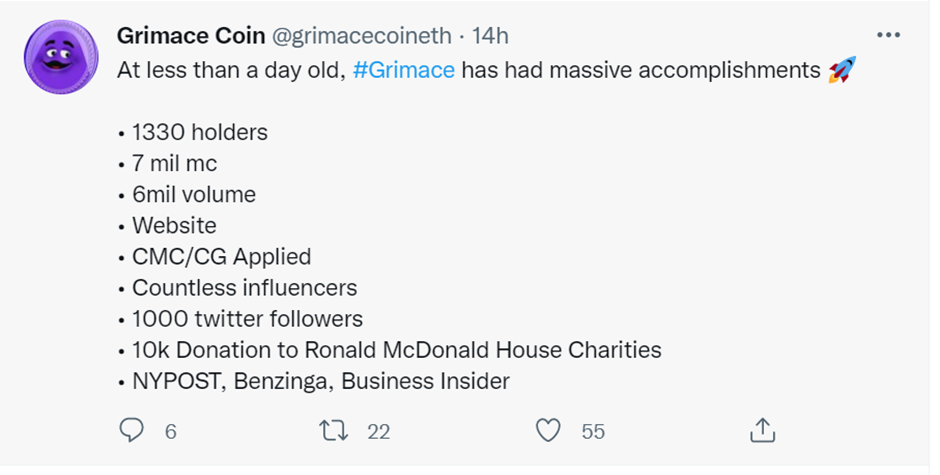Screen dimensions: 940x475
Task: Click the '1330 holders' bullet line
Action: coord(193,132)
